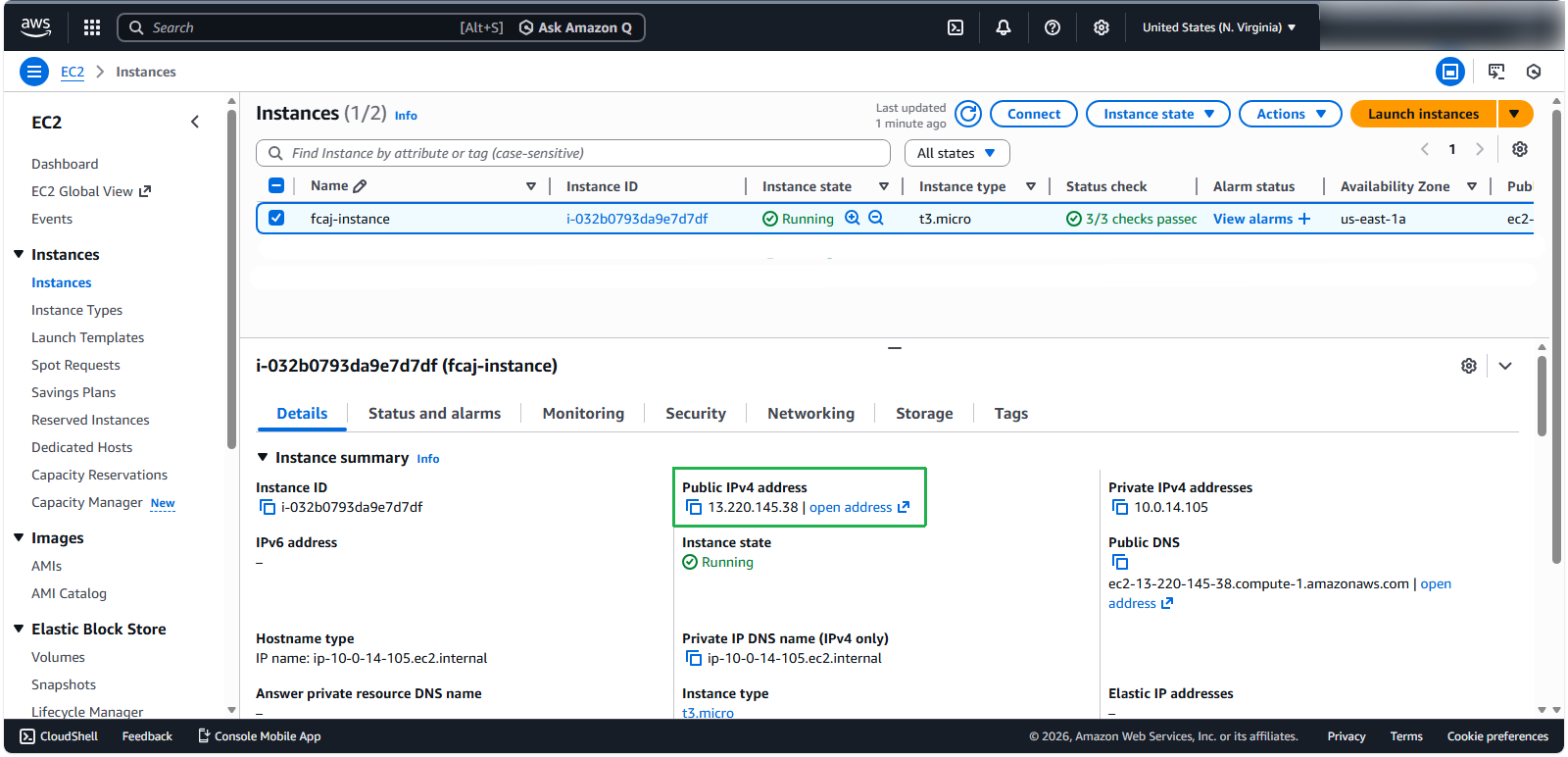Image resolution: width=1568 pixels, height=757 pixels.
Task: Open Ask Amazon Q
Action: pos(575,27)
